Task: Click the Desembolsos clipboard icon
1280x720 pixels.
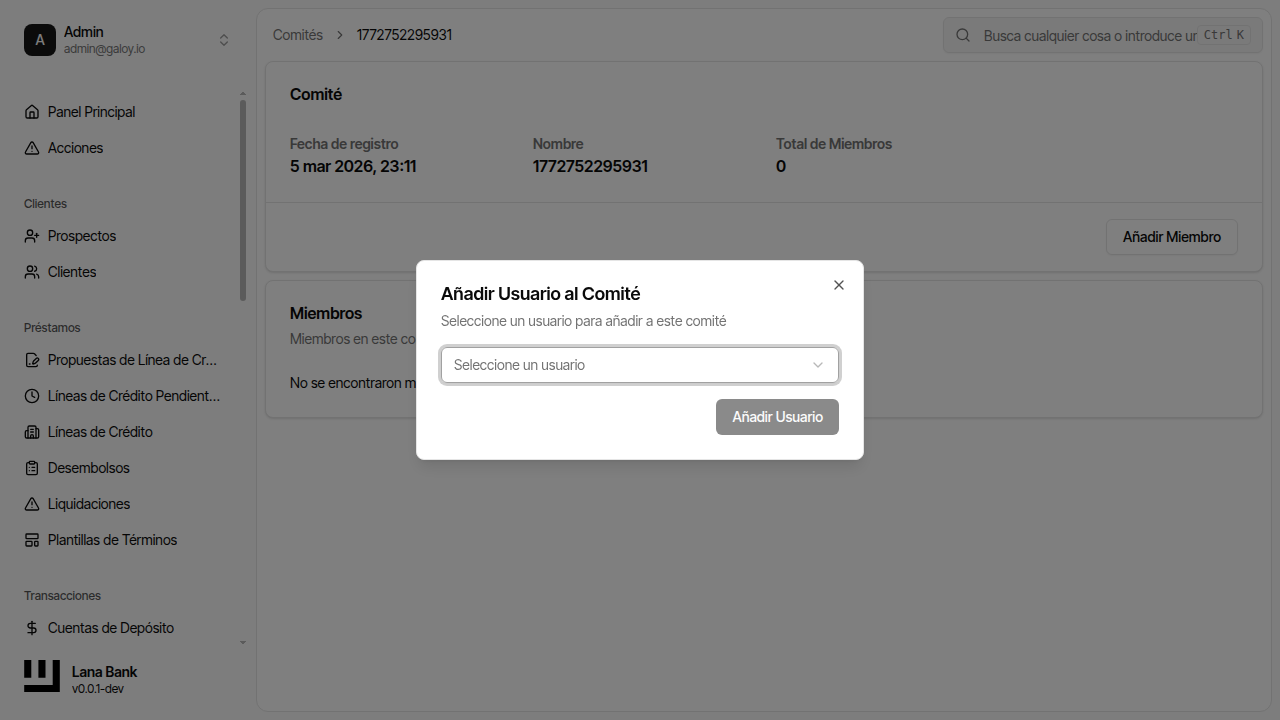Action: coord(32,468)
